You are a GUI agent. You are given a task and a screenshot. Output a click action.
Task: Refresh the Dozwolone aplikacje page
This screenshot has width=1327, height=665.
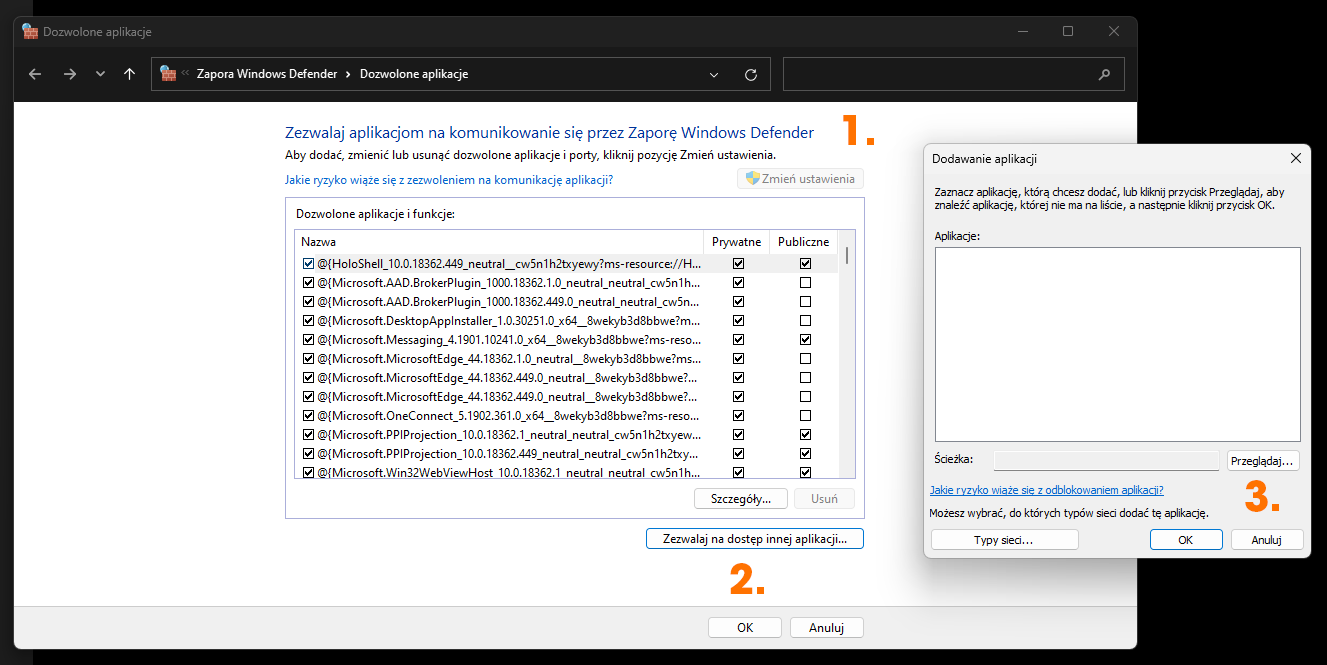[751, 74]
